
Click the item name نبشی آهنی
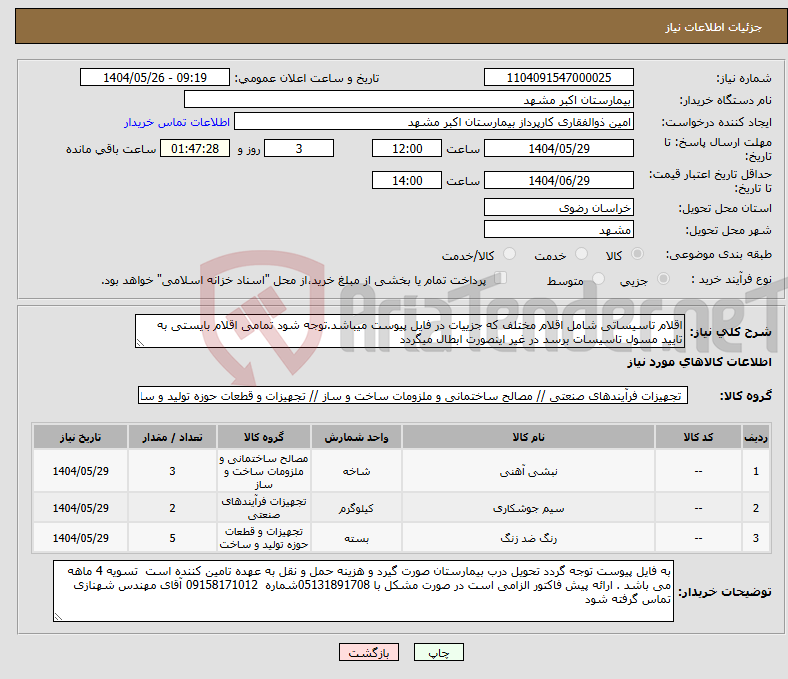click(x=528, y=471)
